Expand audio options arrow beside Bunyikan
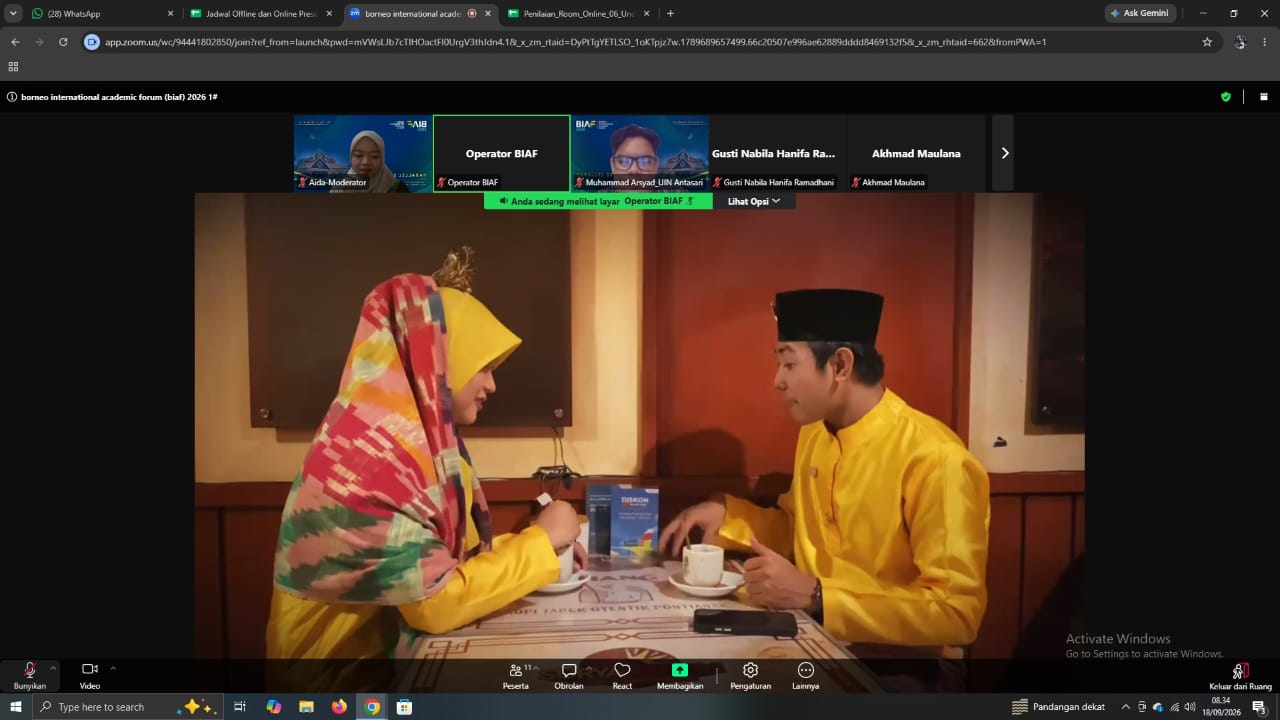Viewport: 1280px width, 720px height. [x=53, y=668]
